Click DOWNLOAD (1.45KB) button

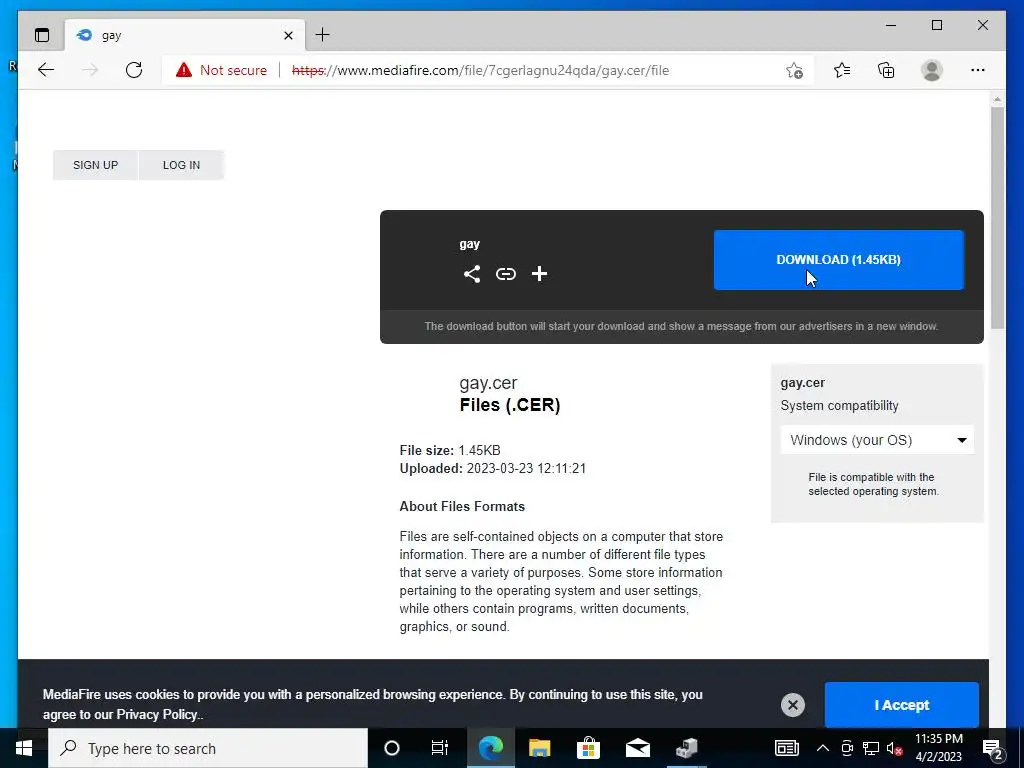pos(839,260)
